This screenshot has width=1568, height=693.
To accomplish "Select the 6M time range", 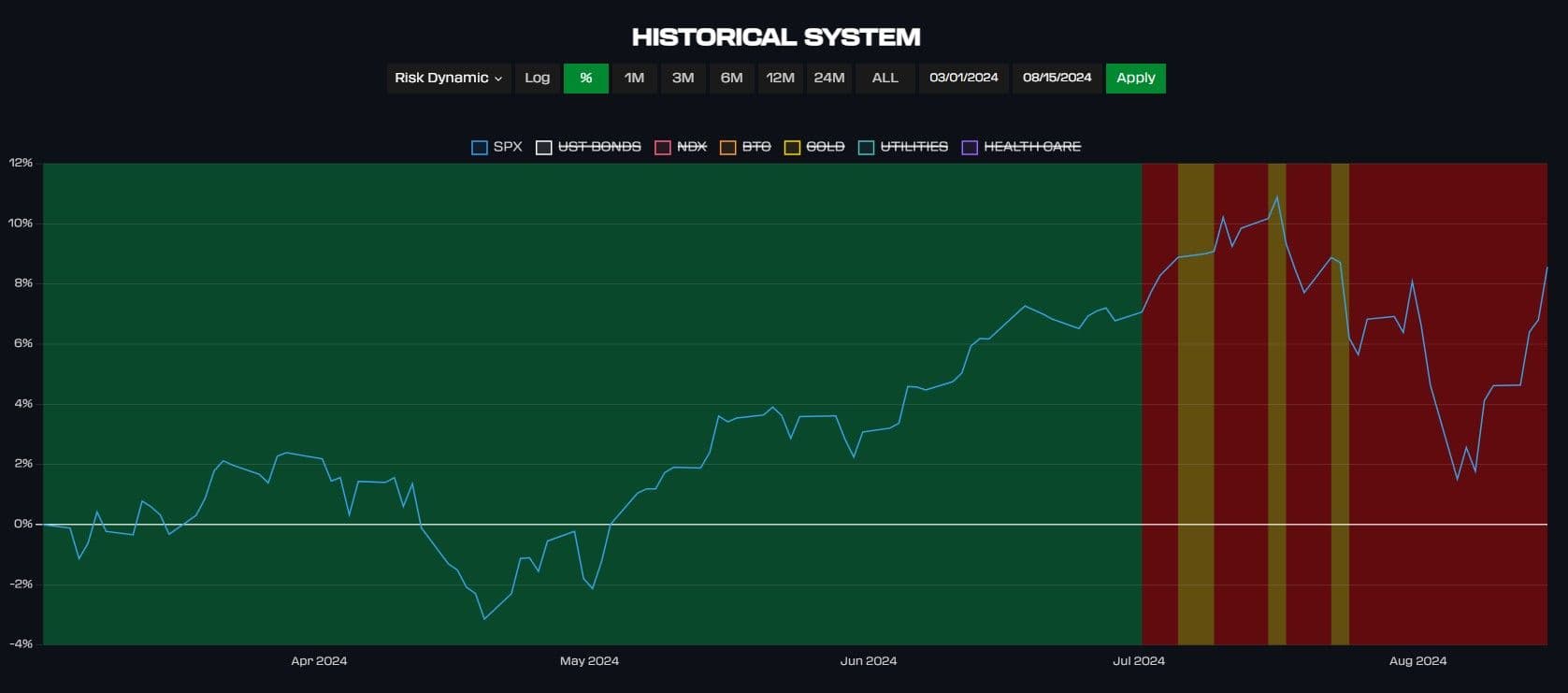I will pyautogui.click(x=731, y=78).
